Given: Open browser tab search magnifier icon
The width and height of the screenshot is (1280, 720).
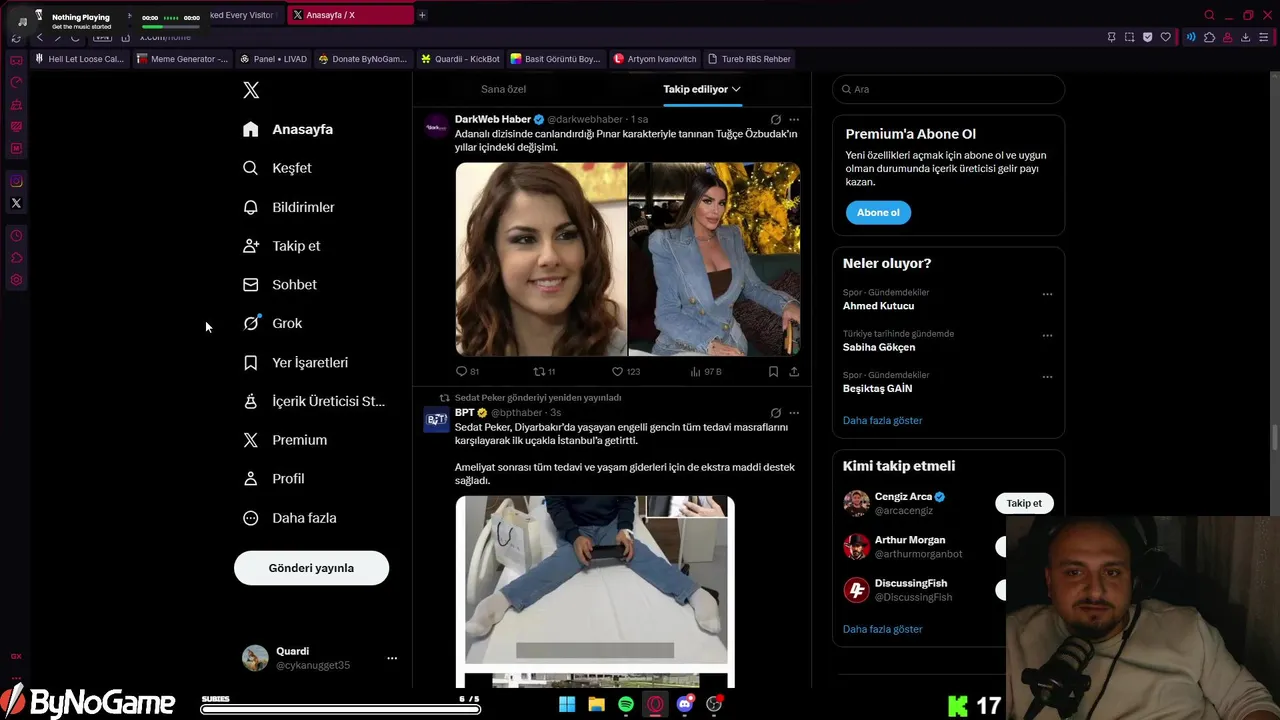Looking at the screenshot, I should [1209, 15].
